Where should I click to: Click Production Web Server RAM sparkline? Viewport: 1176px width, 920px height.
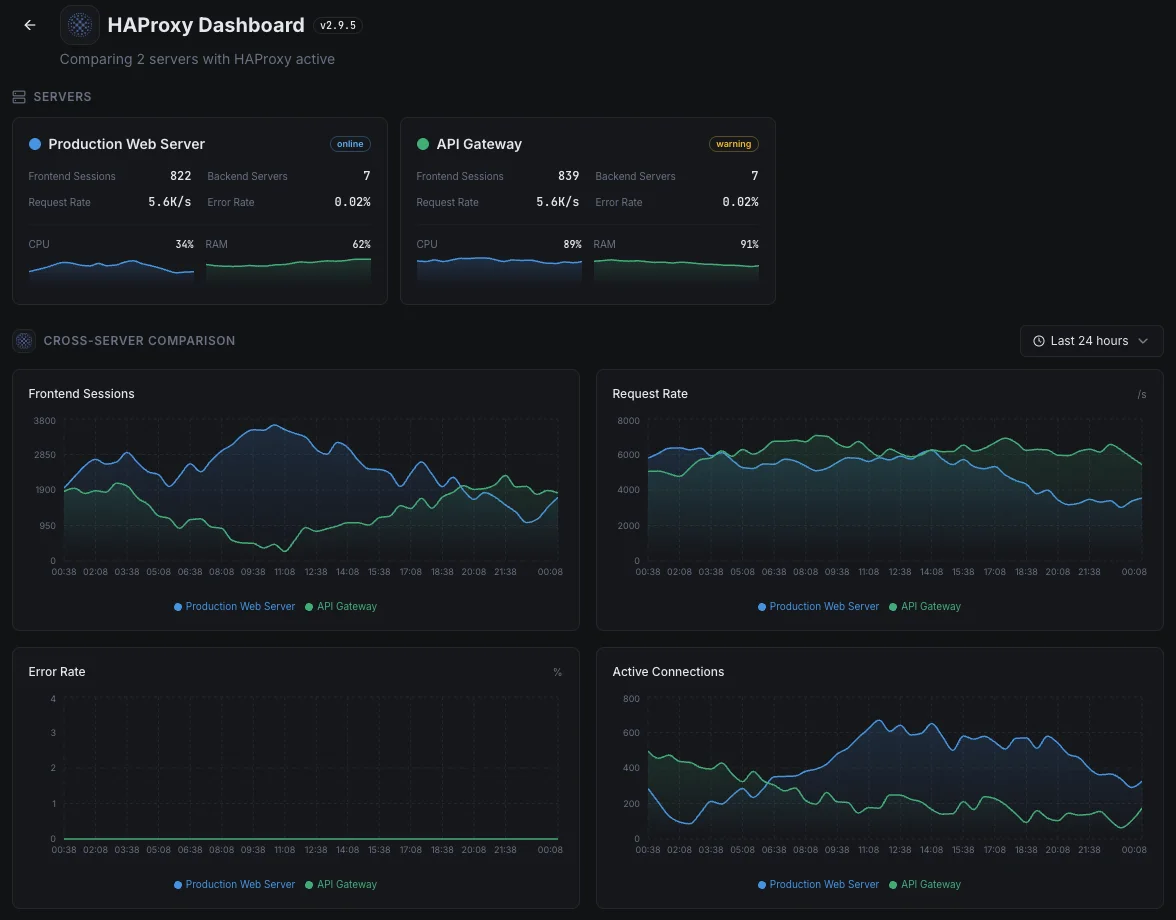(288, 270)
